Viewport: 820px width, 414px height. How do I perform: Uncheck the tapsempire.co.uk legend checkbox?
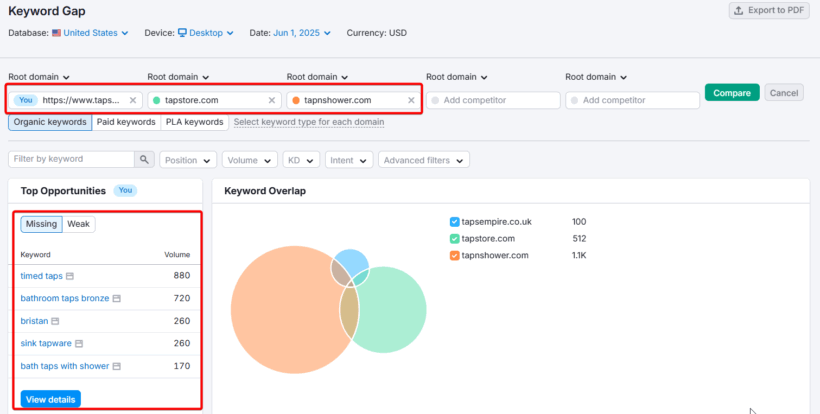(x=454, y=222)
